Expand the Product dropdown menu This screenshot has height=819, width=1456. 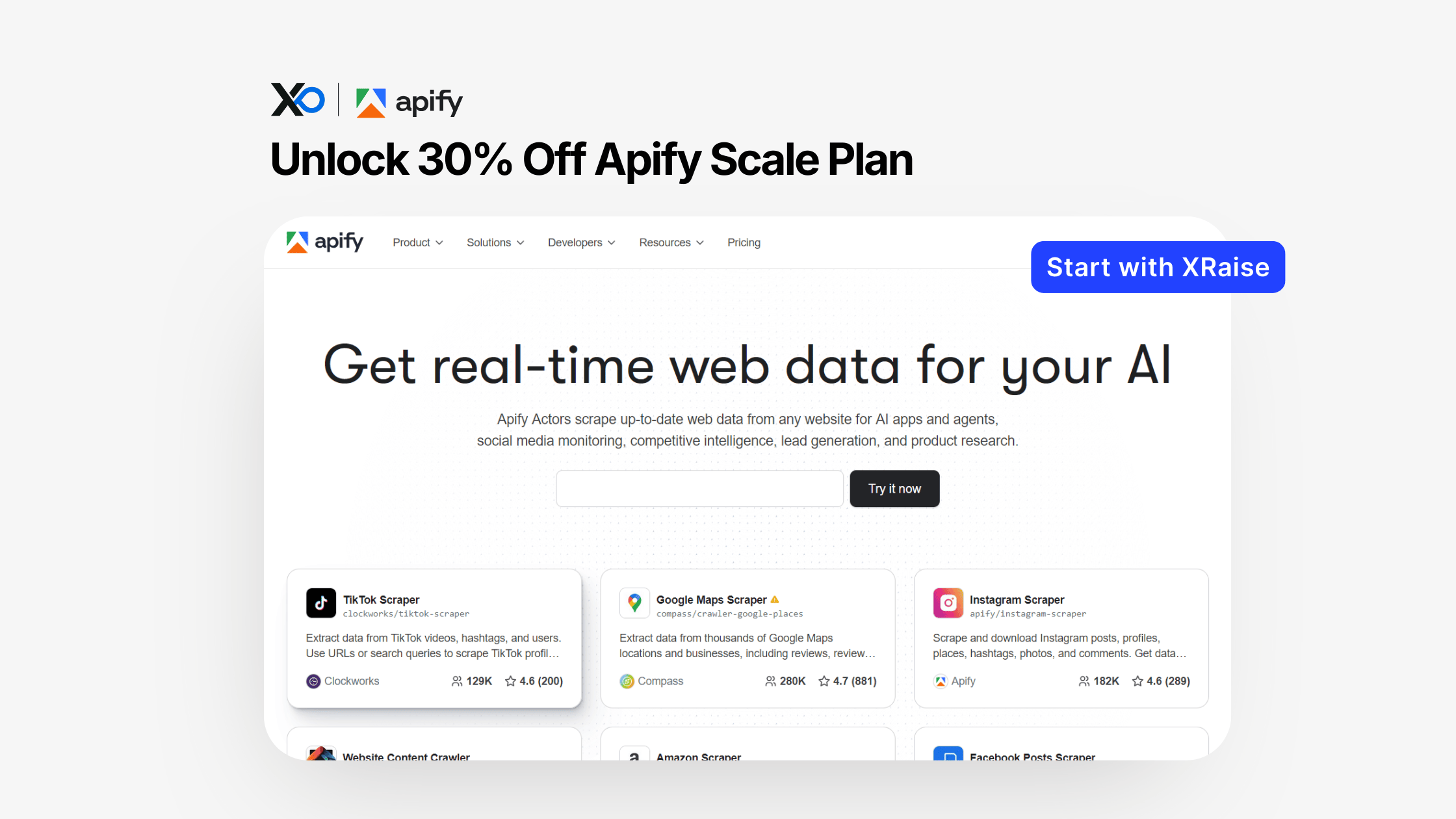(x=417, y=242)
